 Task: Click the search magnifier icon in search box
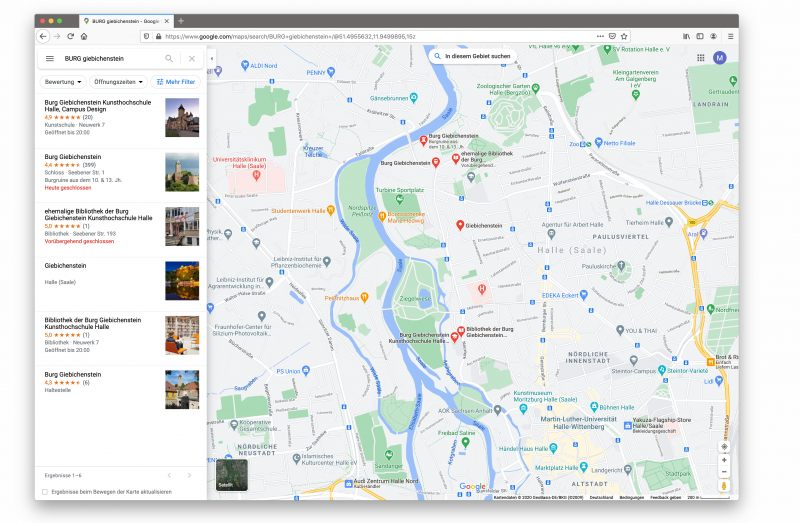pos(169,59)
